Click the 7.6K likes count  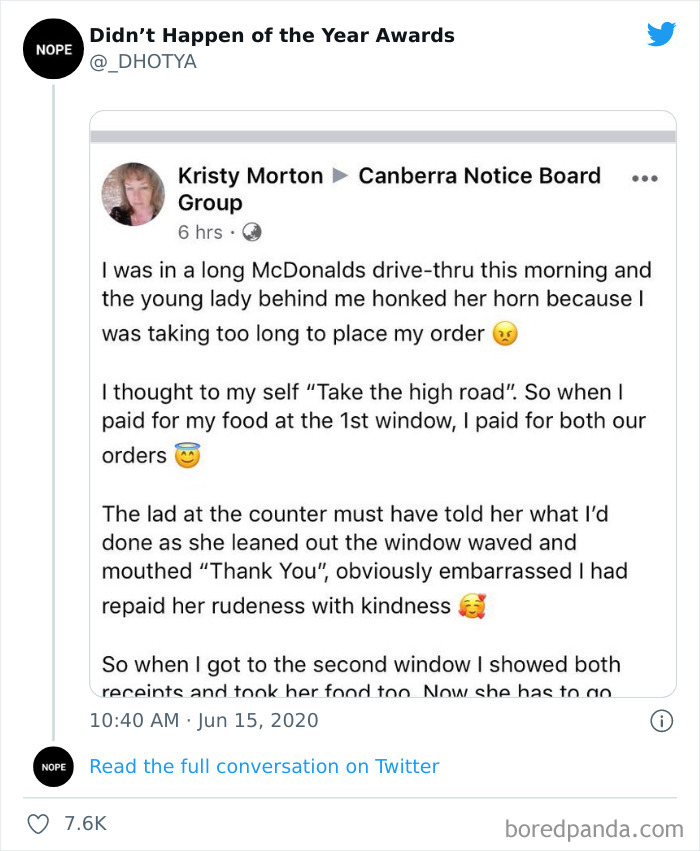click(85, 824)
